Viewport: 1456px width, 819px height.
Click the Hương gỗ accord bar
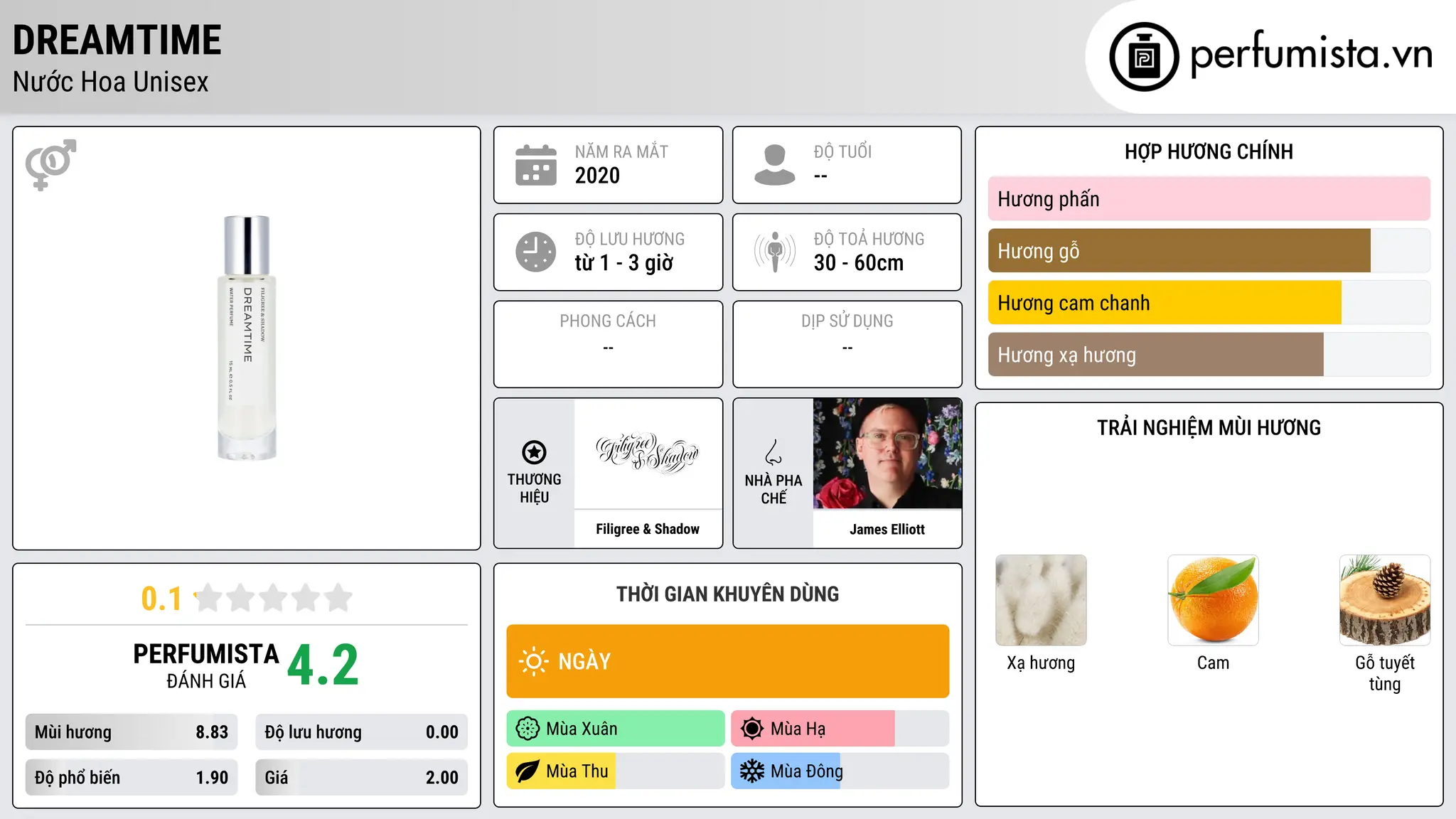pyautogui.click(x=1209, y=251)
